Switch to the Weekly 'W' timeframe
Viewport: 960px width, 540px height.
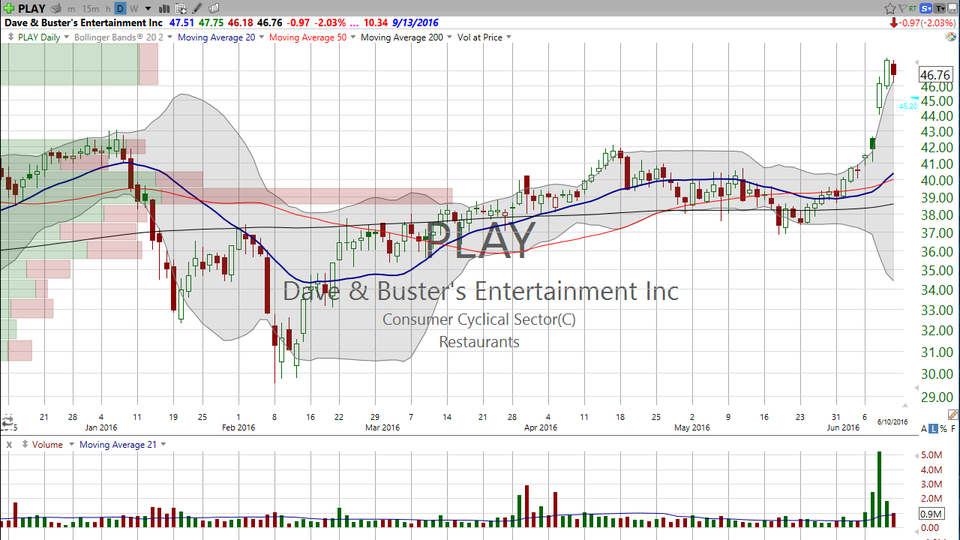coord(133,9)
